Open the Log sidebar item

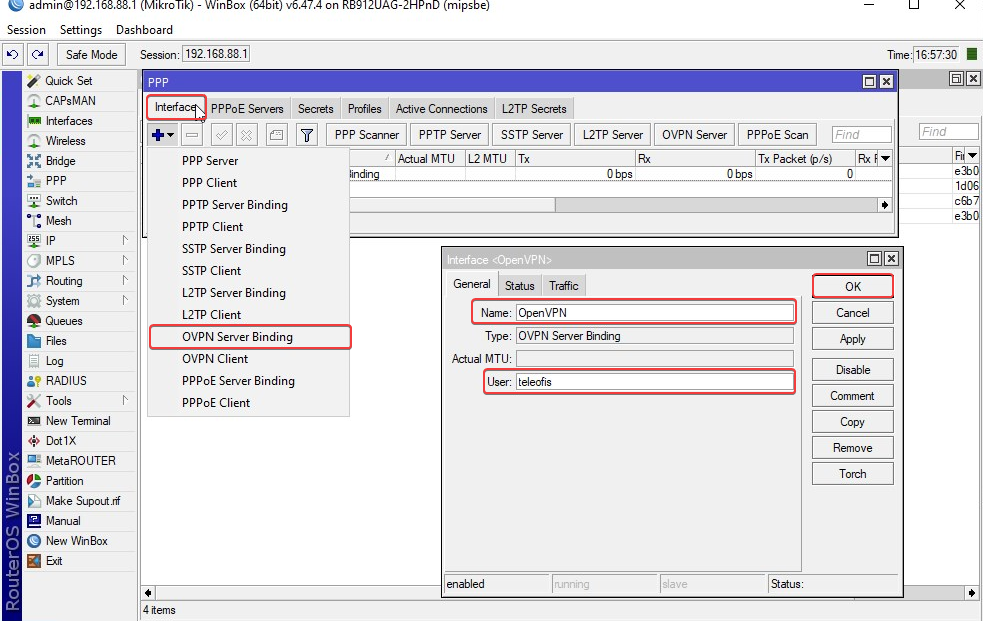pyautogui.click(x=55, y=361)
